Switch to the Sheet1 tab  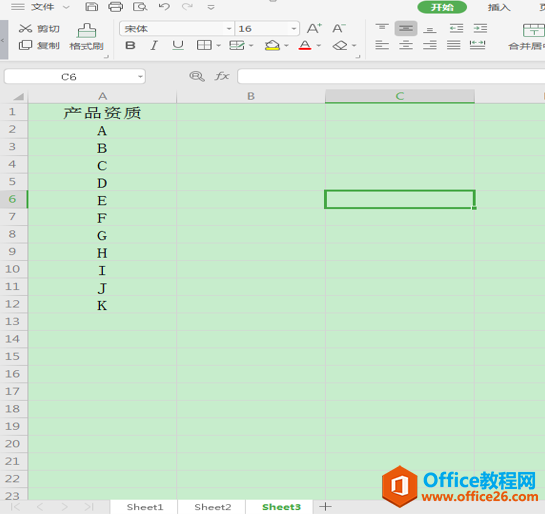click(x=145, y=507)
